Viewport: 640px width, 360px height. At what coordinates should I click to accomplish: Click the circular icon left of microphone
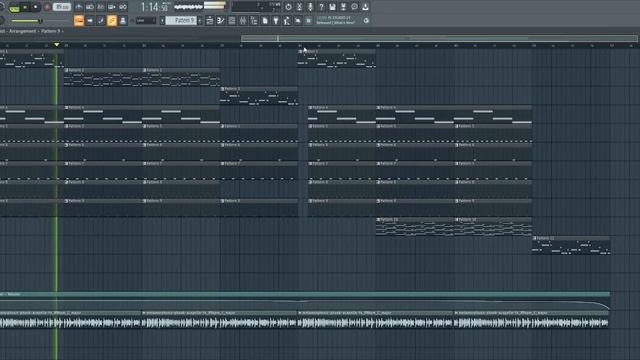point(288,7)
